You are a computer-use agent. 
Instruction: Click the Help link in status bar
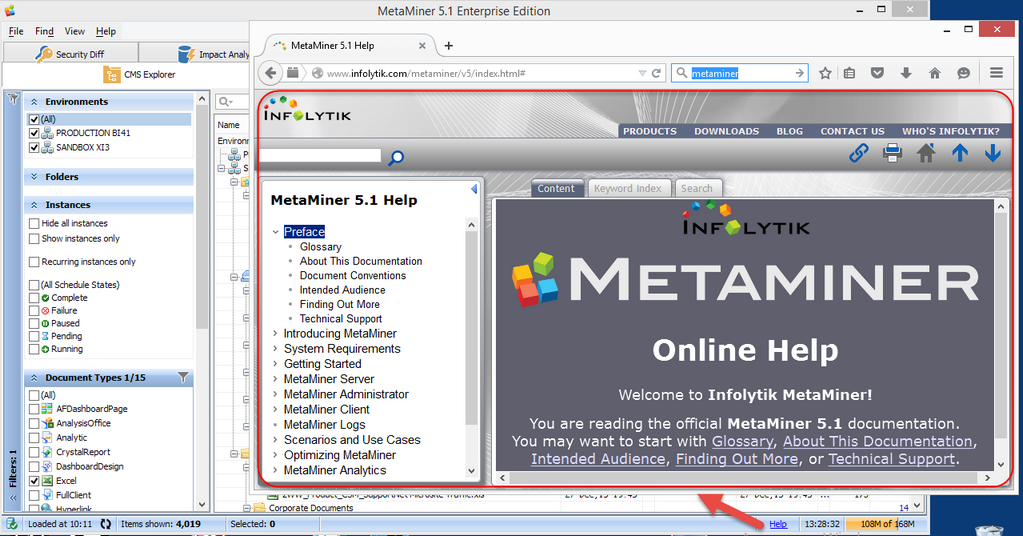778,524
